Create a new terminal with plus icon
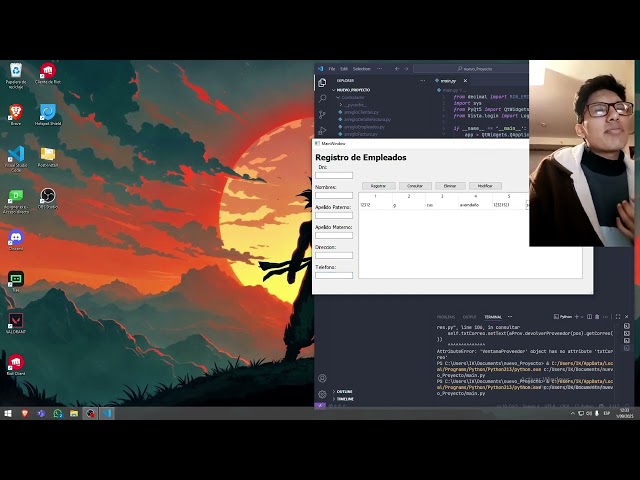 pyautogui.click(x=577, y=317)
